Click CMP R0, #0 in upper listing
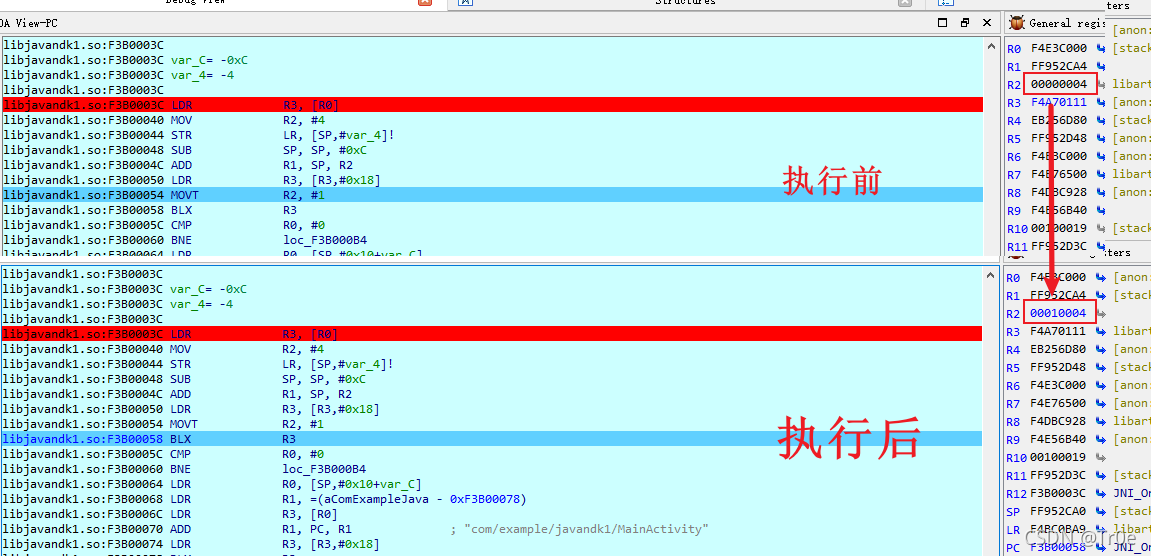Screen dimensions: 1151x556 pyautogui.click(x=492, y=225)
